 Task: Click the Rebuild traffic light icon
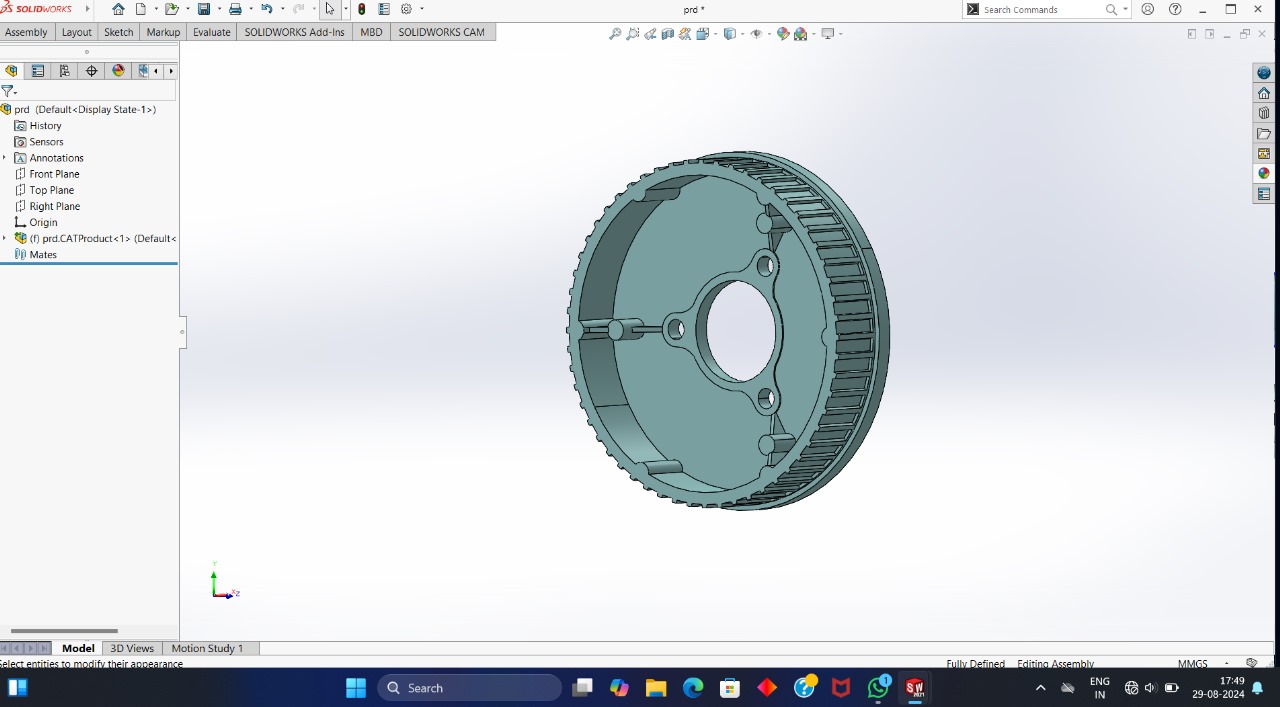point(361,9)
